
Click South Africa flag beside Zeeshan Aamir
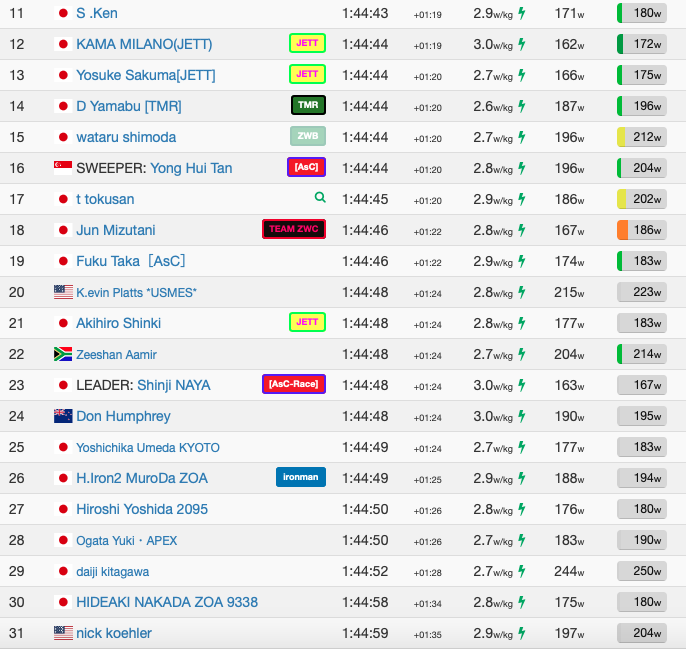click(x=63, y=354)
